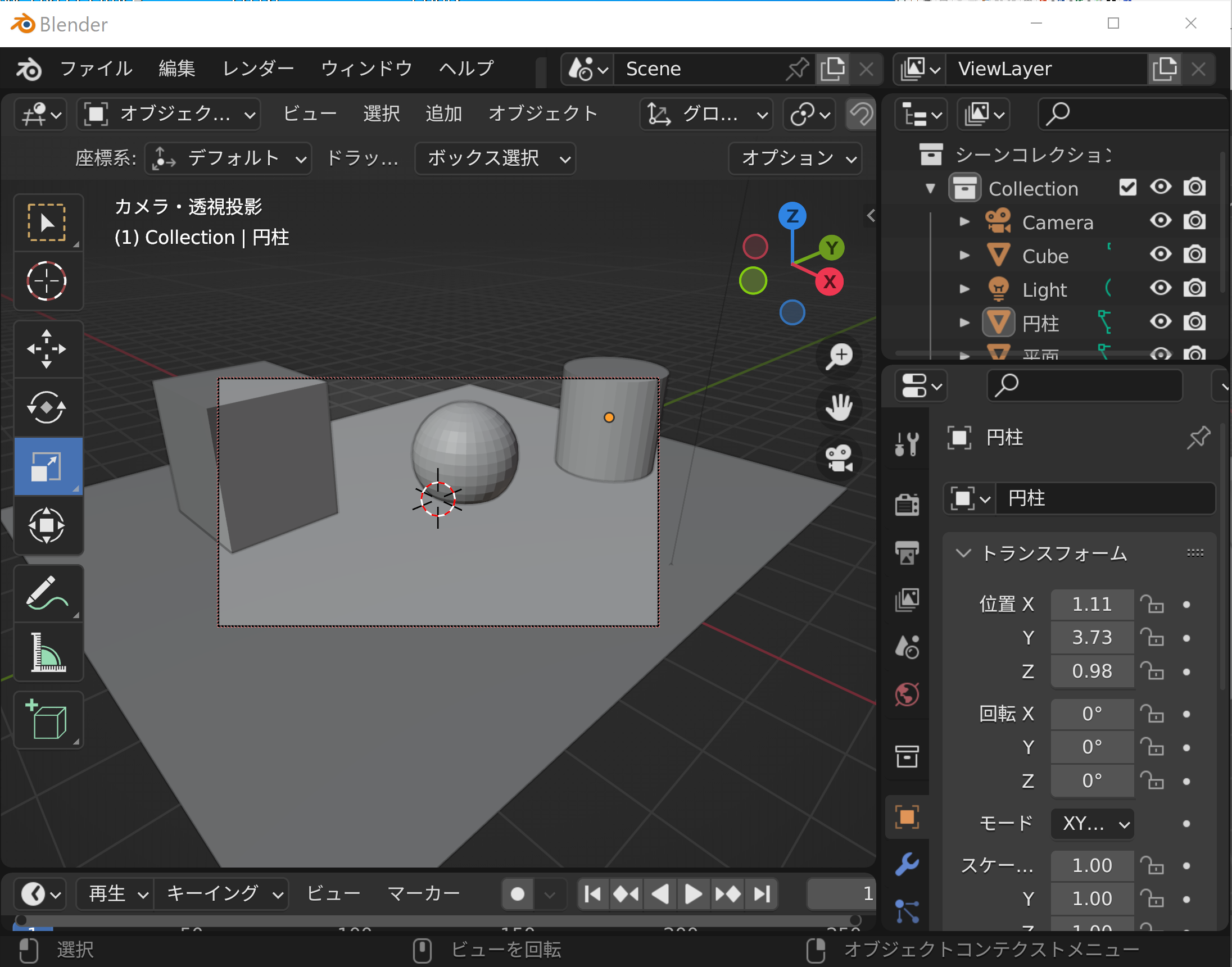Open the Particles properties tab
Viewport: 1232px width, 967px height.
[x=907, y=911]
